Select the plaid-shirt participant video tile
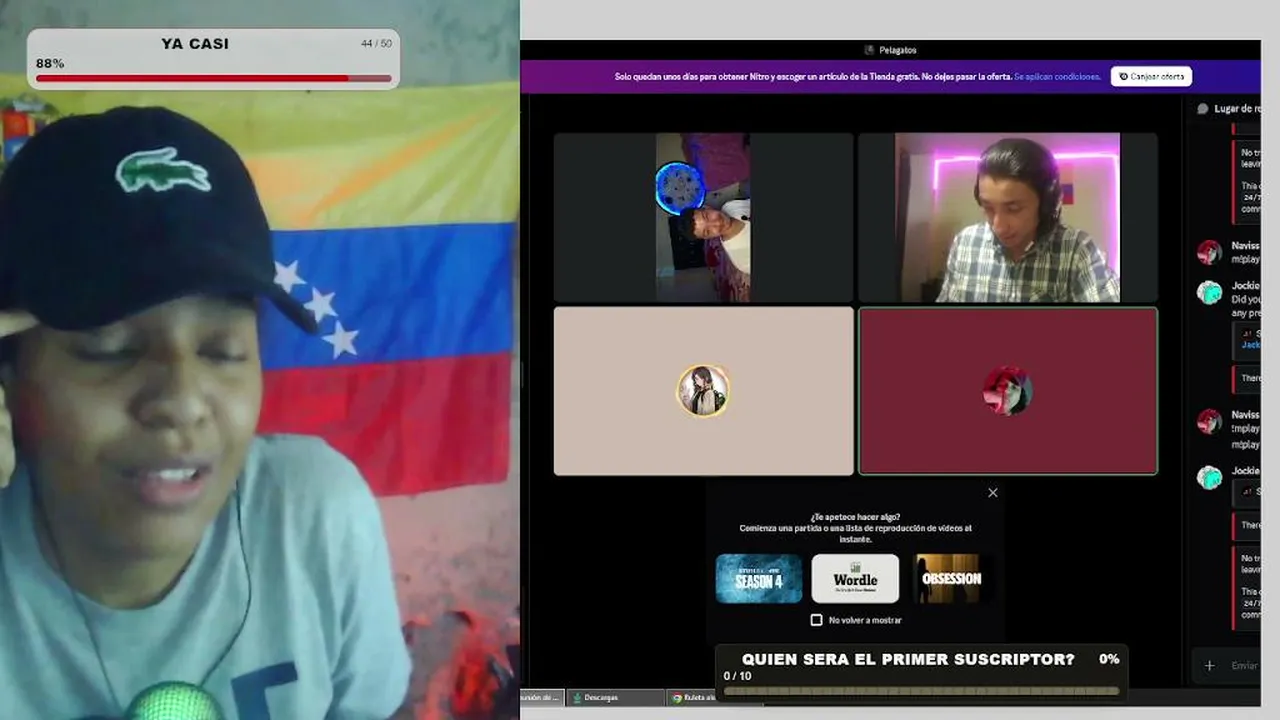1280x720 pixels. coord(1008,218)
